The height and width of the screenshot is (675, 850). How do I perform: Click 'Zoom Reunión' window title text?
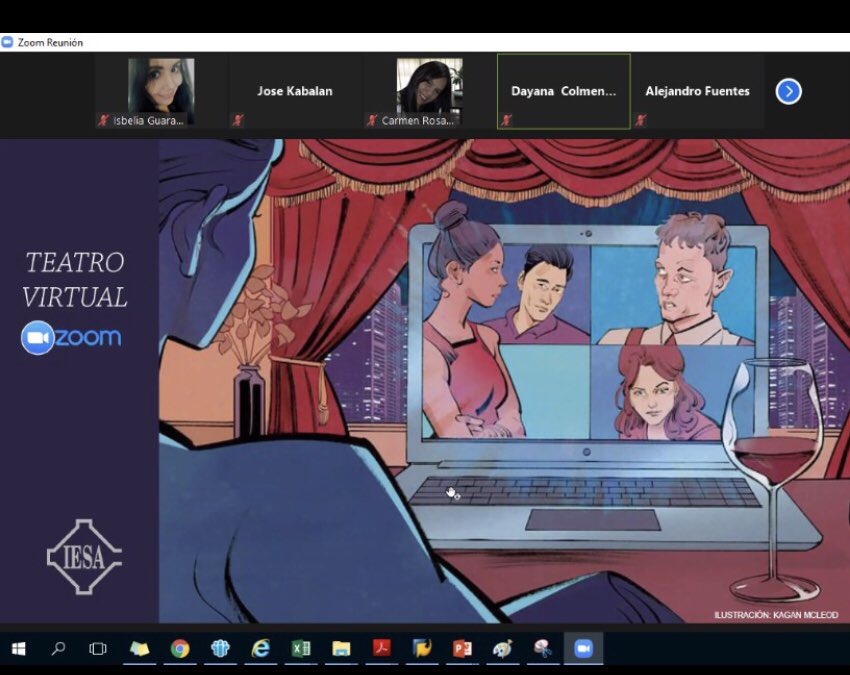tap(50, 42)
